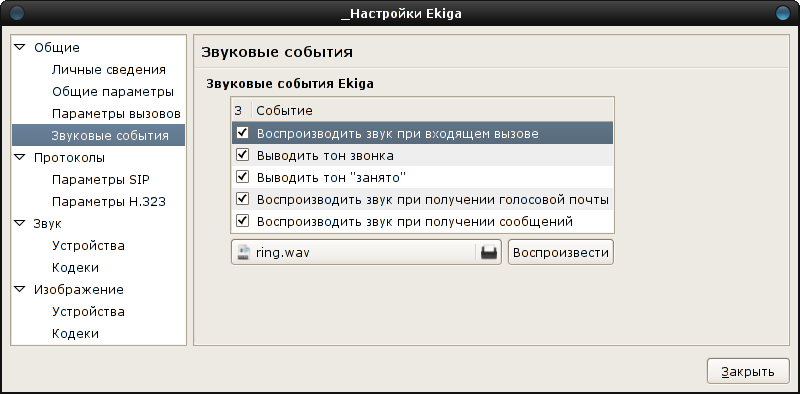Open "Кодеки" under the Изображение section
This screenshot has height=394, width=800.
tap(75, 333)
